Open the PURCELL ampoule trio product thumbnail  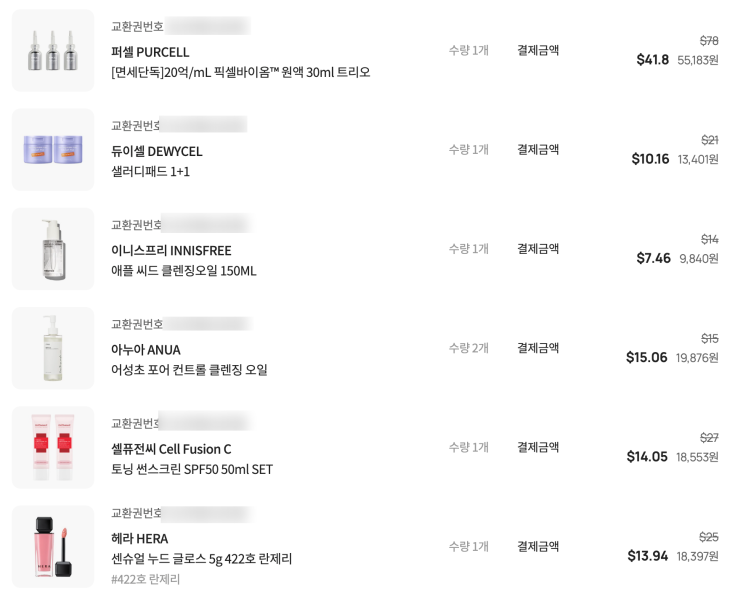click(53, 51)
